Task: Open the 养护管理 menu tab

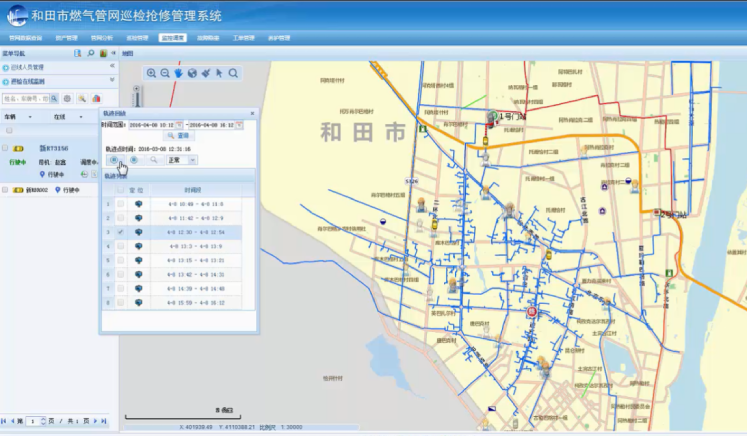Action: (279, 38)
